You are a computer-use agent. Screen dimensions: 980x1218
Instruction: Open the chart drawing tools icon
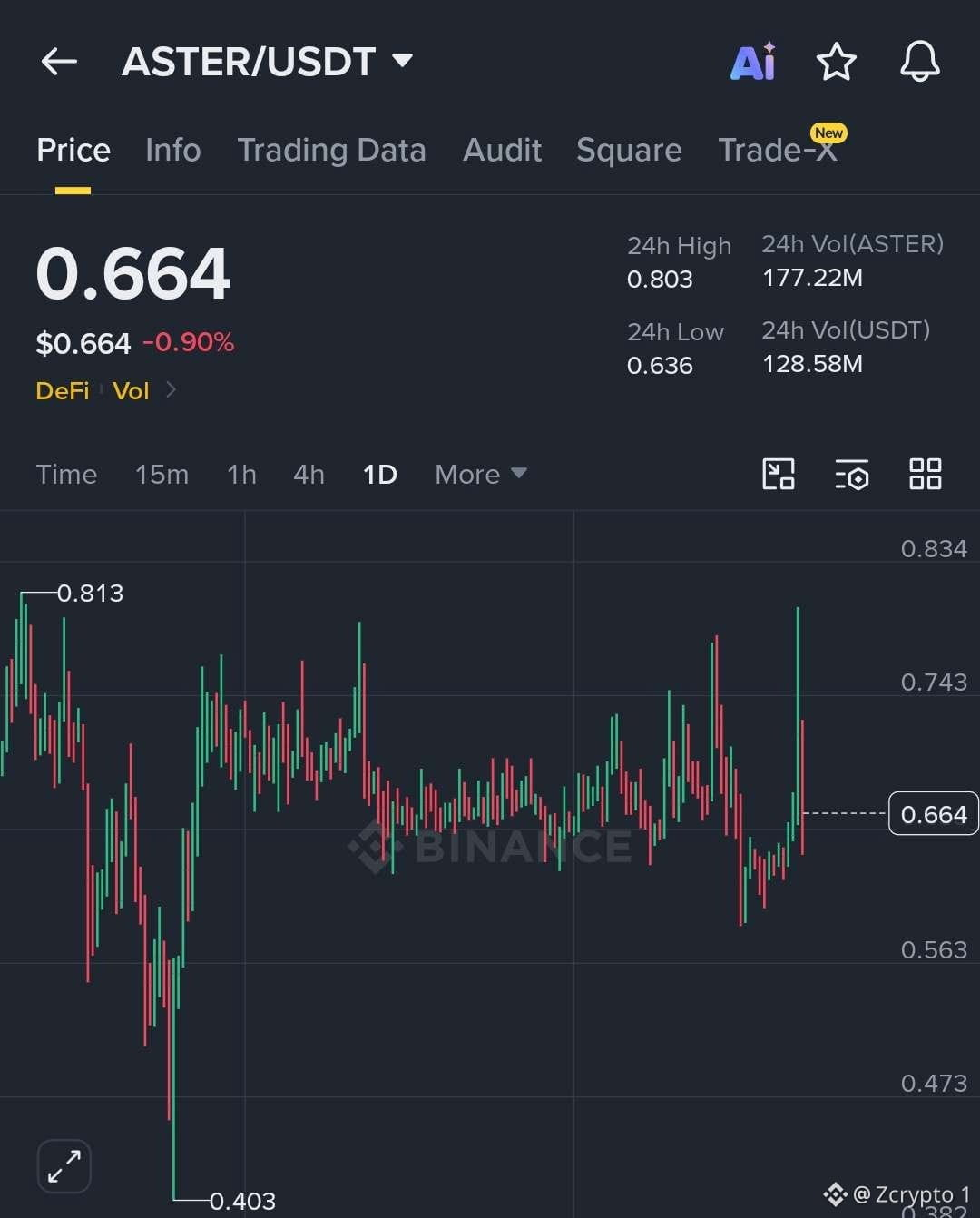click(779, 474)
